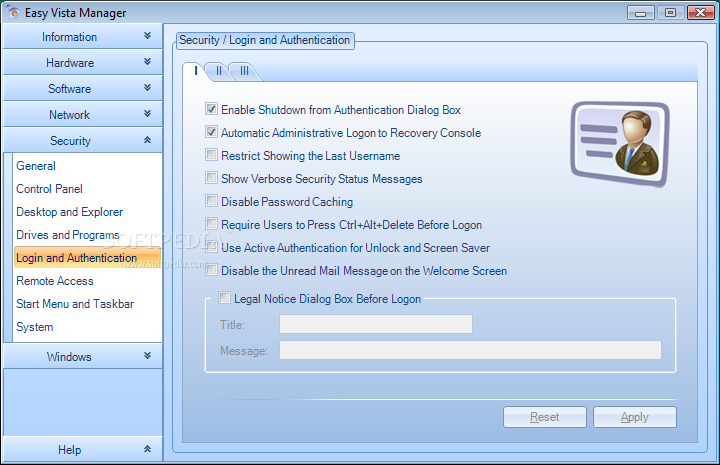
Task: Uncheck Enable Shutdown from Authentication Dialog Box
Action: pos(211,109)
